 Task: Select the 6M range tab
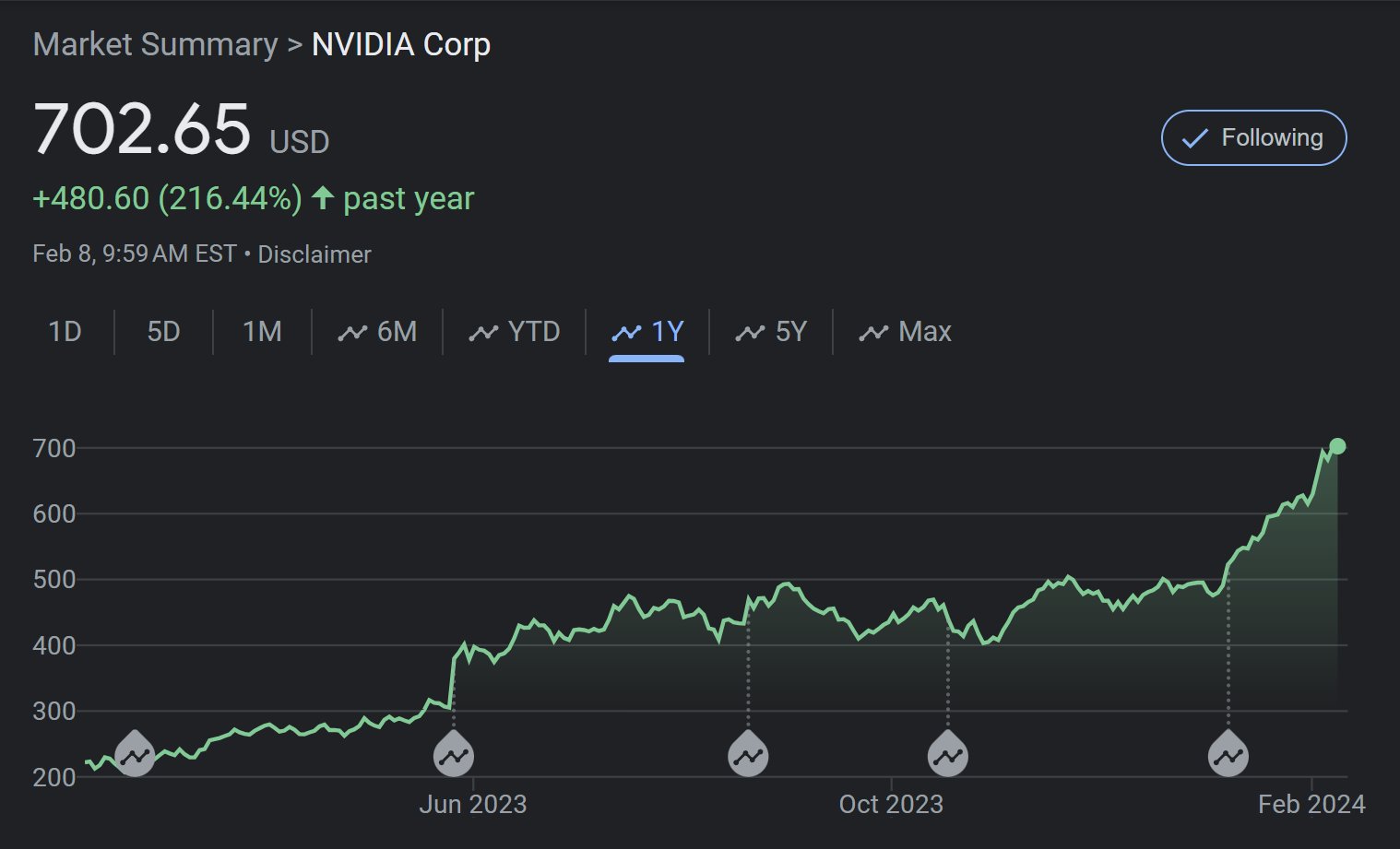(x=377, y=332)
